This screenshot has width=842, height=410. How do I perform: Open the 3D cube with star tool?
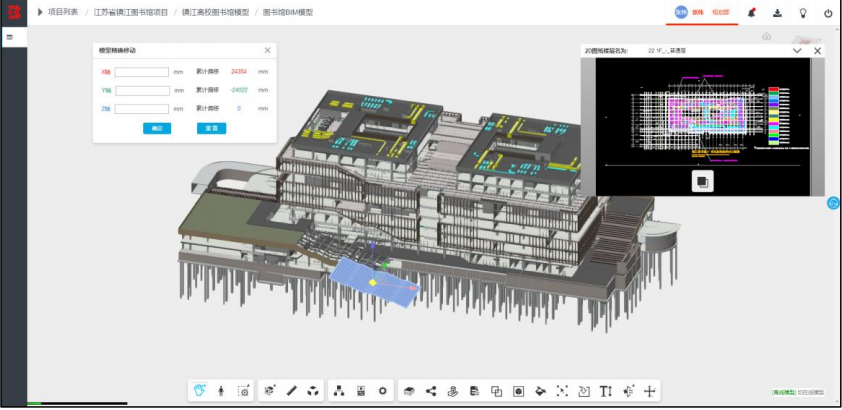tap(271, 391)
